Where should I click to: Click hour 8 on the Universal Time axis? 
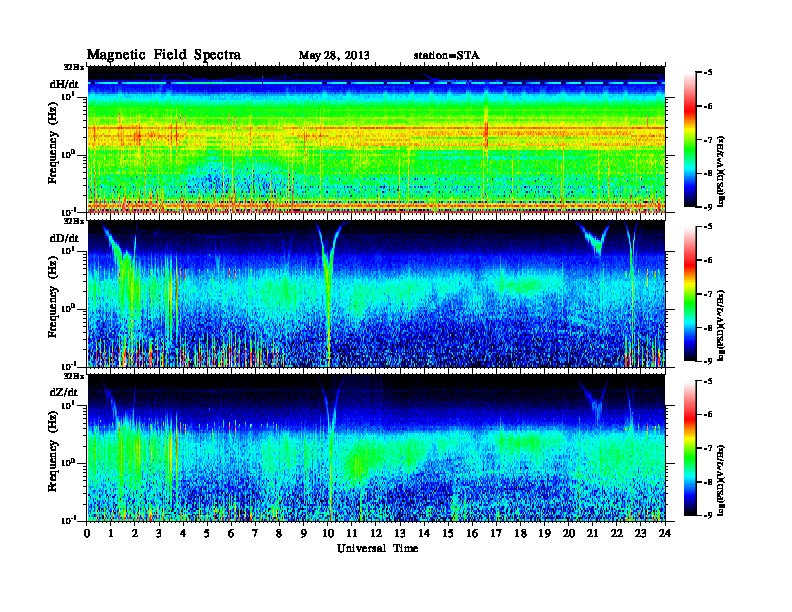279,534
